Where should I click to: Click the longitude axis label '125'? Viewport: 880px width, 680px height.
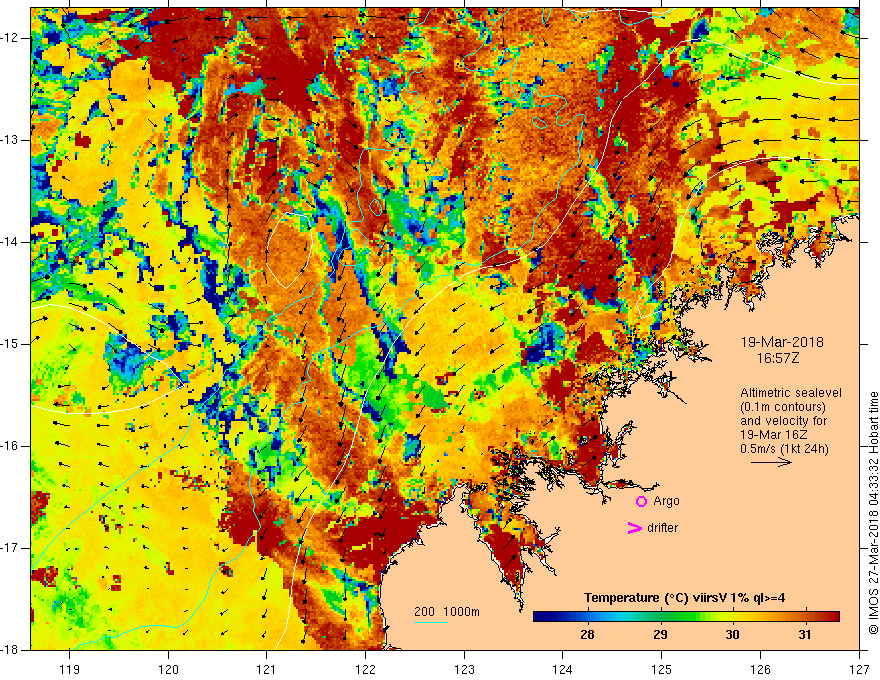662,669
